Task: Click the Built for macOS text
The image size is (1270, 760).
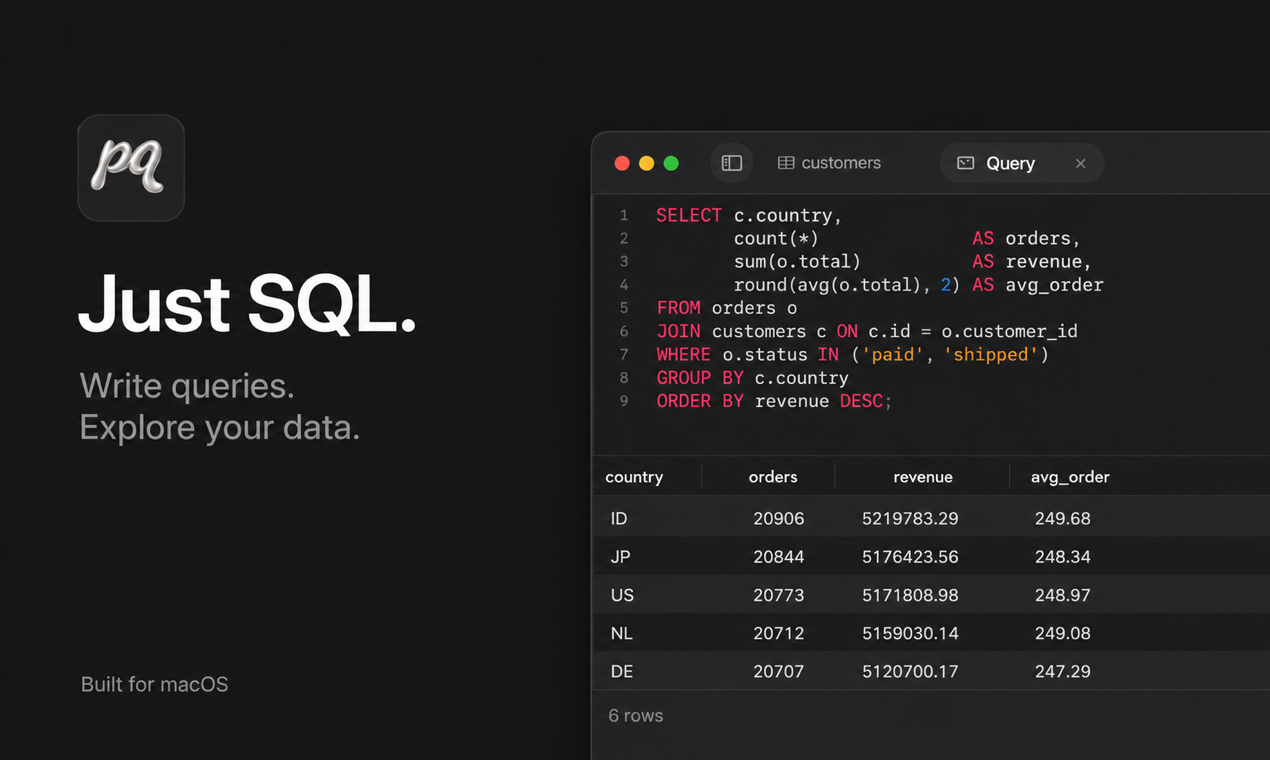Action: (155, 684)
